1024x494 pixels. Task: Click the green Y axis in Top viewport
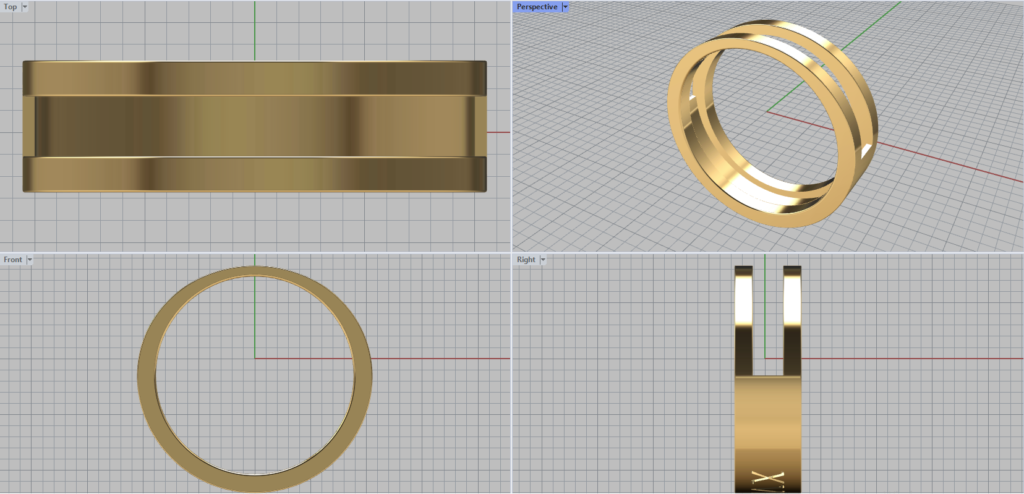coord(255,28)
